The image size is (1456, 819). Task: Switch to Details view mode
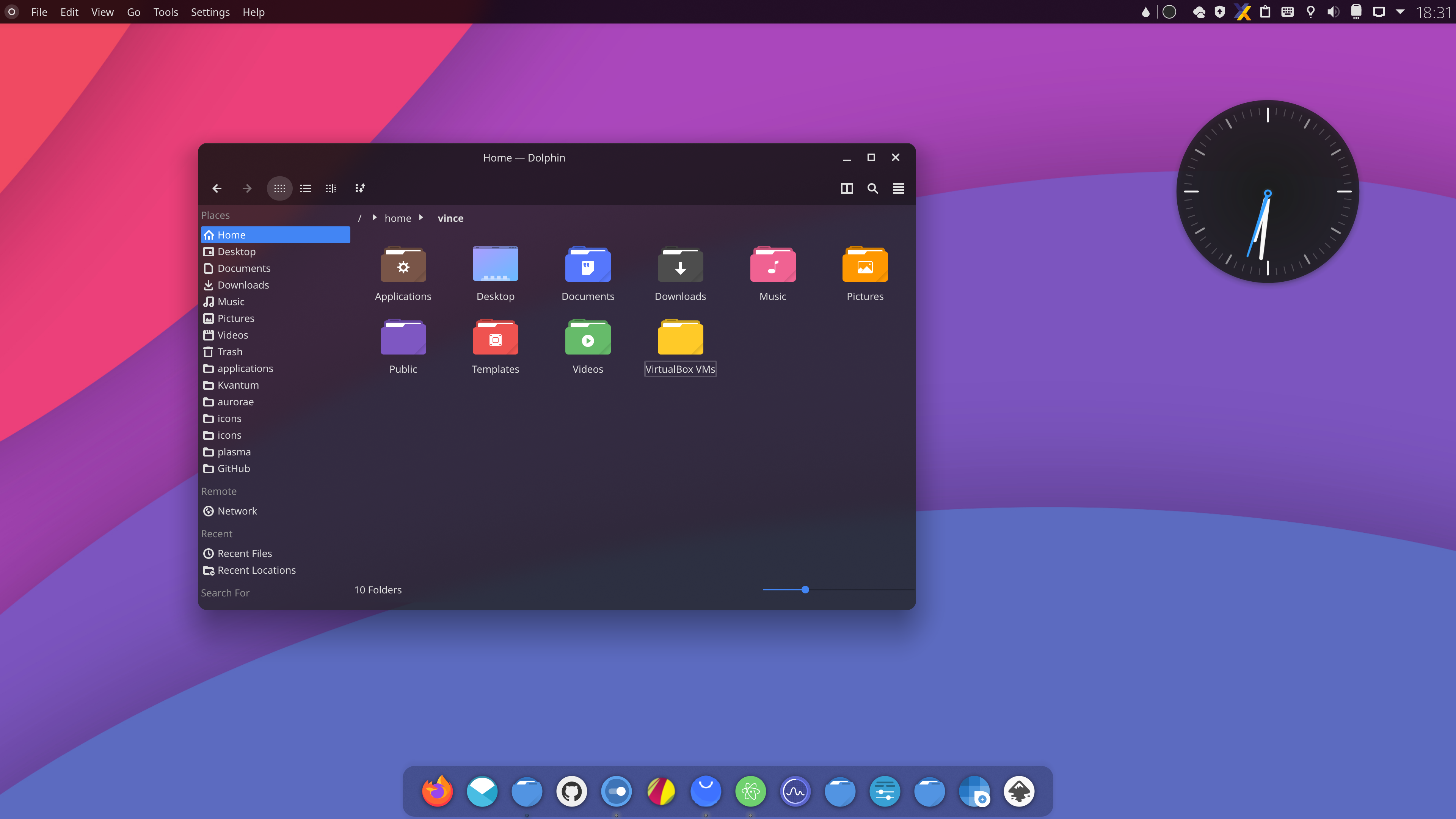click(331, 188)
